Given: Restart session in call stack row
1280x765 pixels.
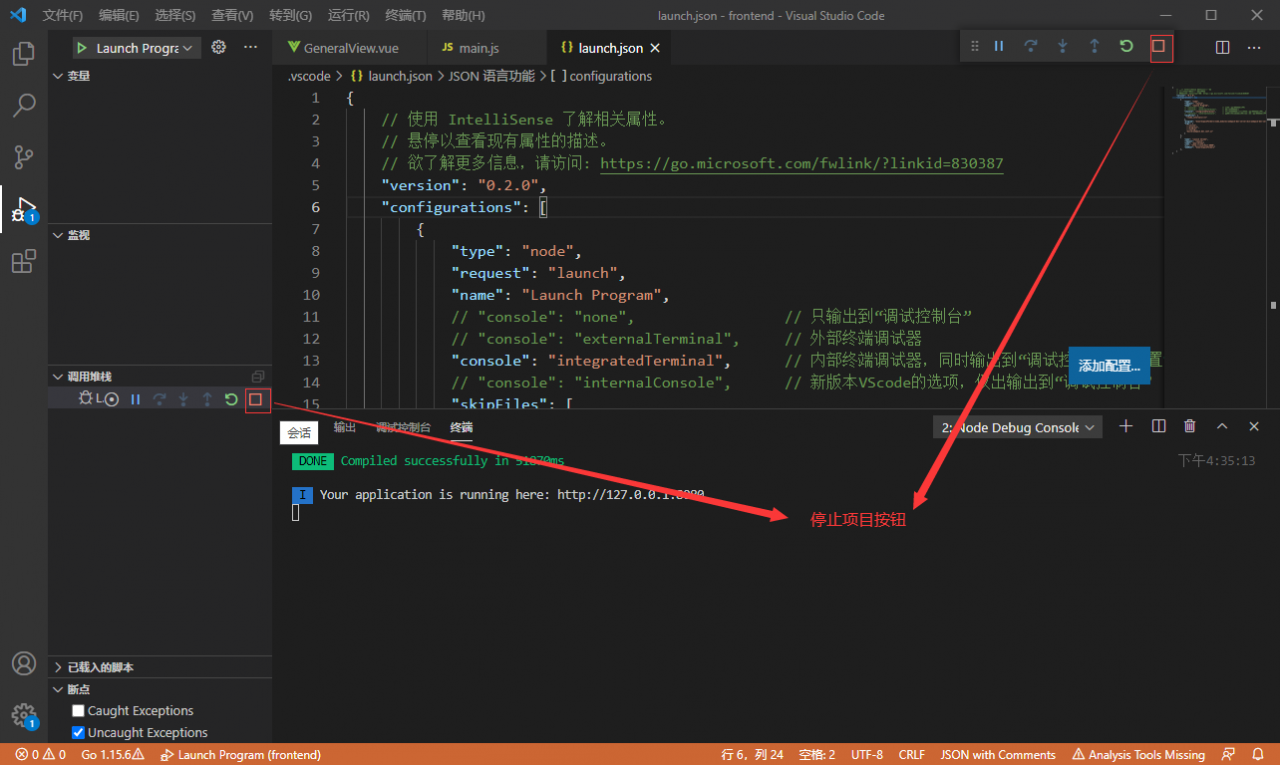Looking at the screenshot, I should pyautogui.click(x=231, y=399).
